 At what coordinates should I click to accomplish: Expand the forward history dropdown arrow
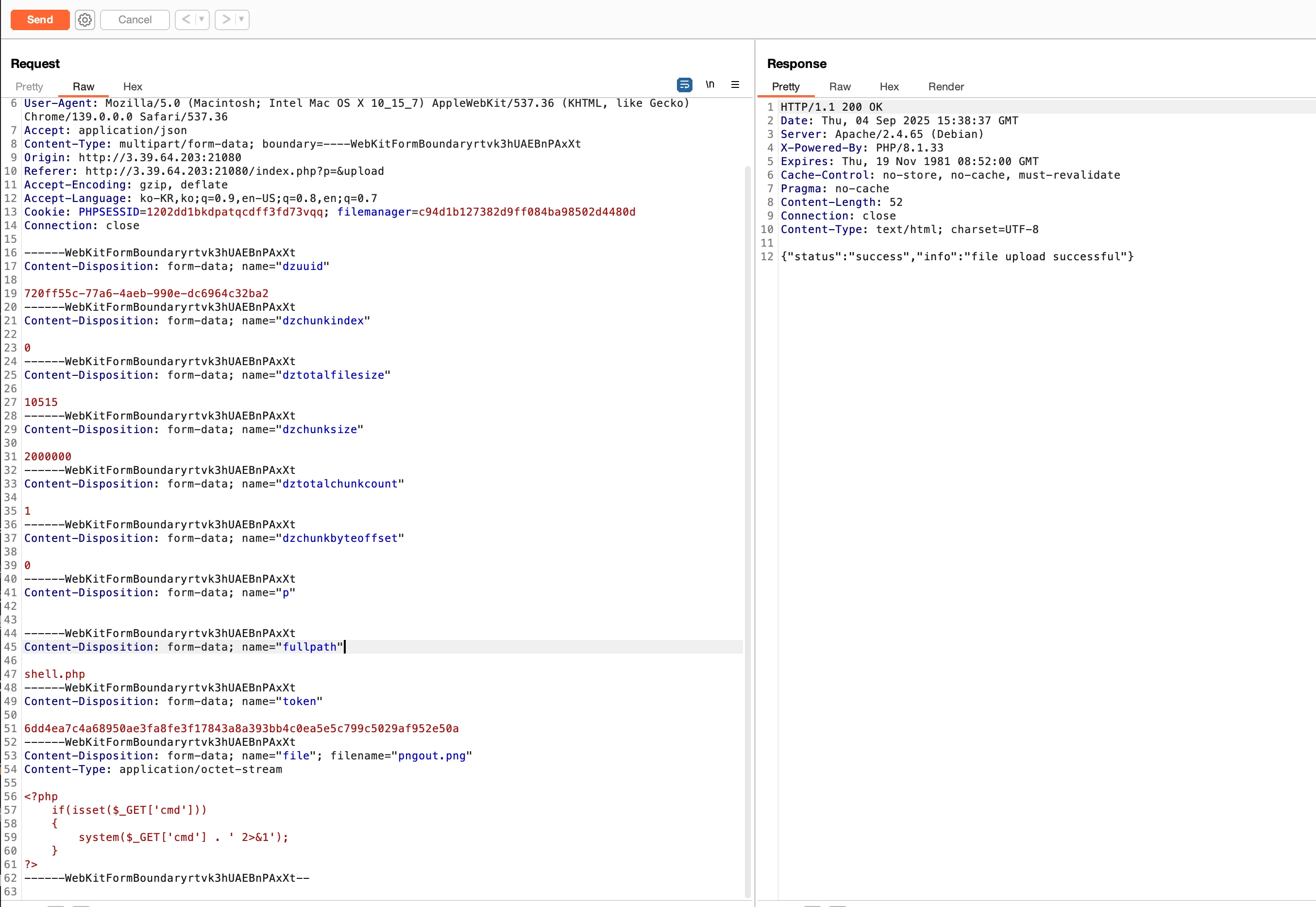[241, 19]
